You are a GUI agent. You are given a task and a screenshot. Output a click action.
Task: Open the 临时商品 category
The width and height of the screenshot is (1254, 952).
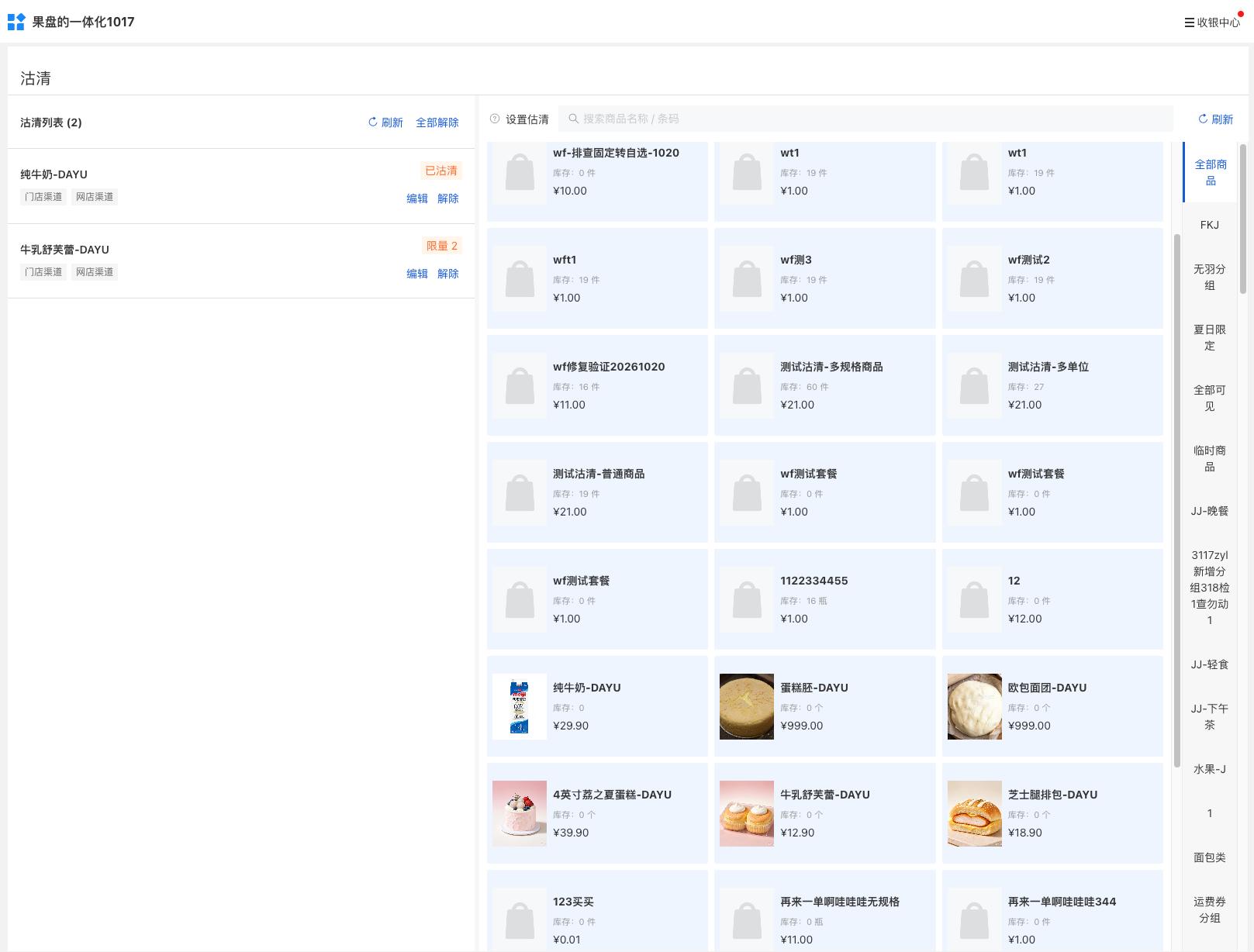1210,458
